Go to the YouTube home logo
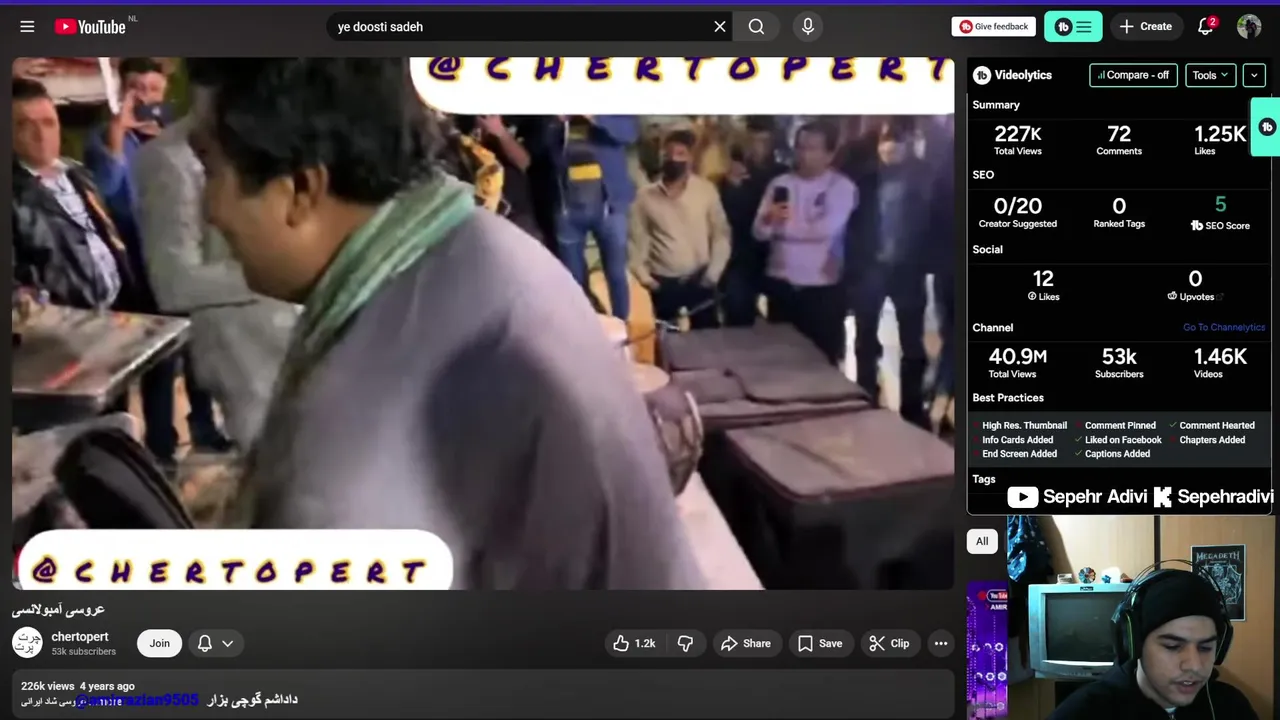This screenshot has height=720, width=1280. click(90, 27)
